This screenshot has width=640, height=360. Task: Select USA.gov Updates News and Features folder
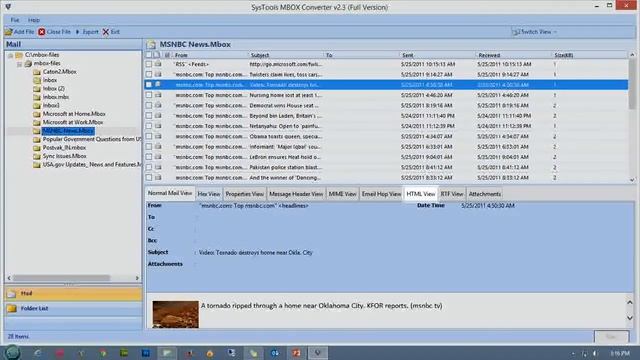(x=92, y=164)
